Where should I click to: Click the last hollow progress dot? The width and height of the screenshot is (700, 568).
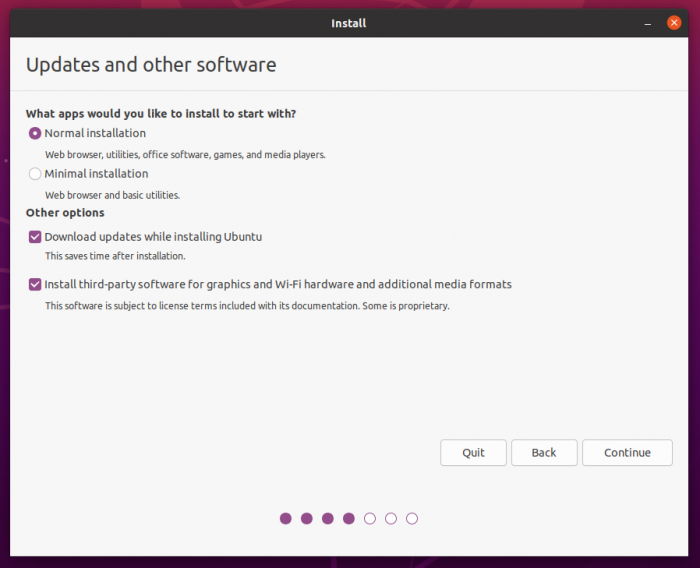pos(412,518)
